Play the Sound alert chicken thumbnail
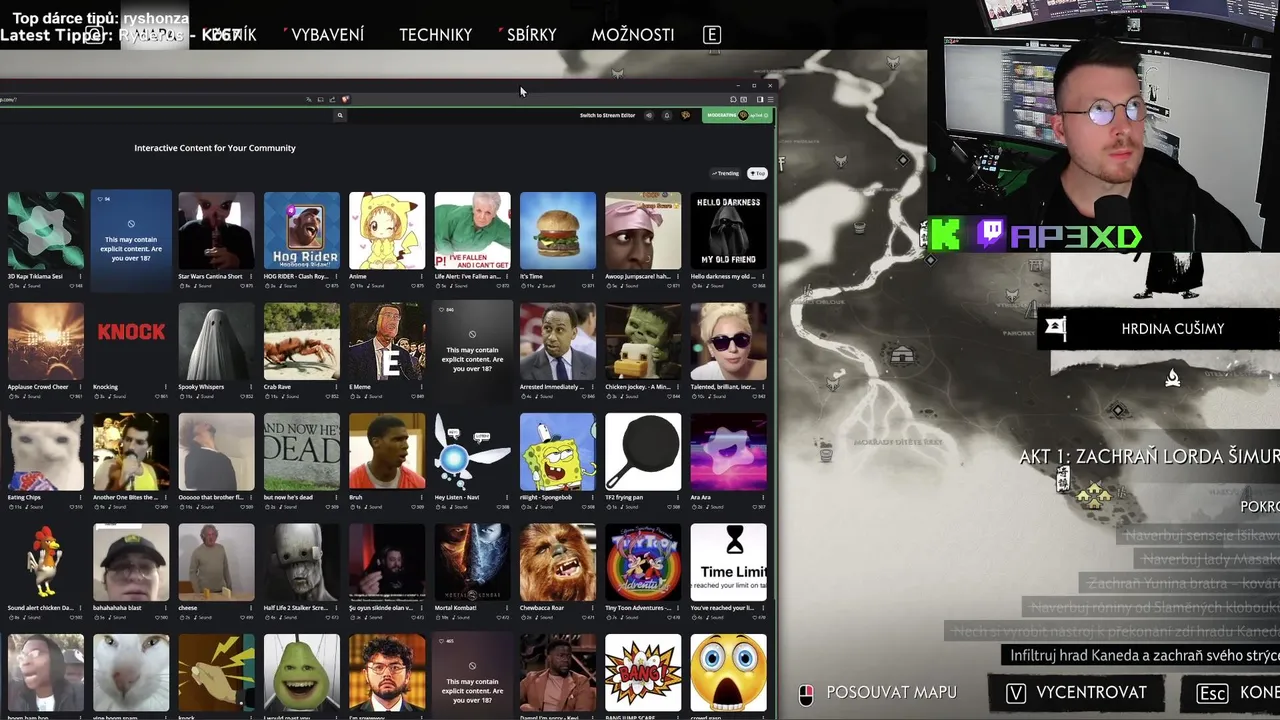Screen dimensions: 1280x720 point(46,562)
